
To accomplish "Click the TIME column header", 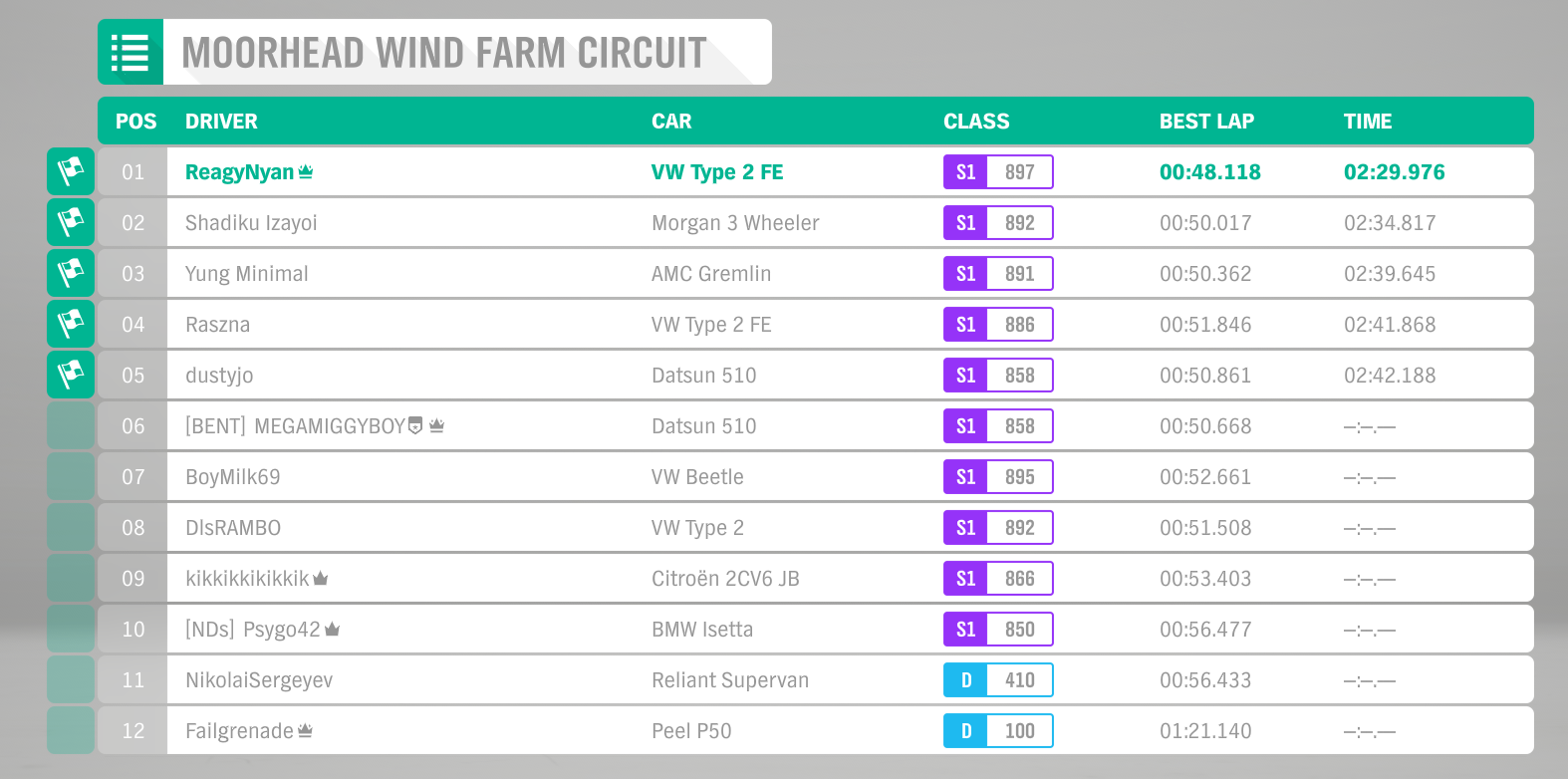I will point(1368,122).
